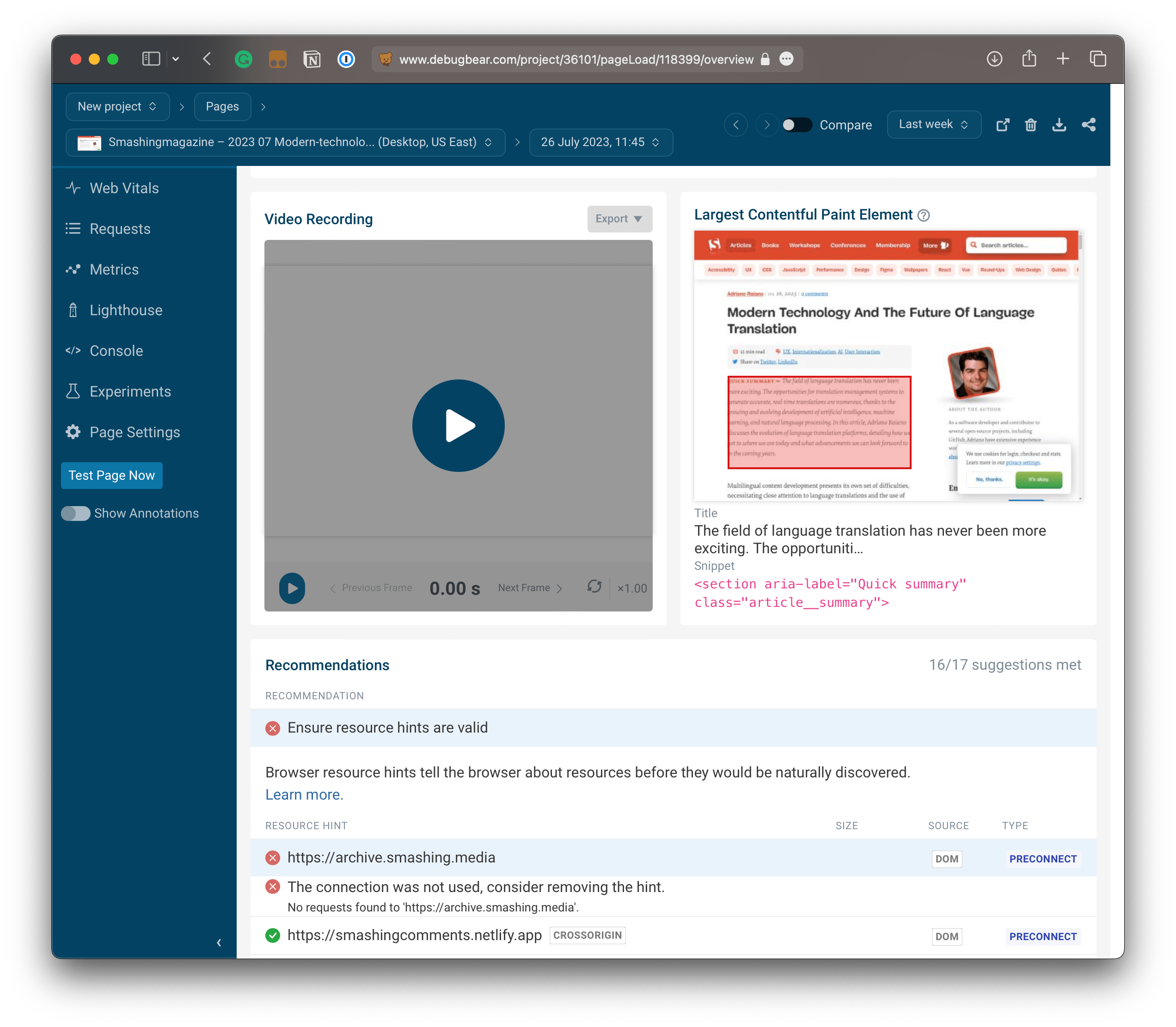Open the Requests panel
The width and height of the screenshot is (1176, 1027).
point(119,228)
